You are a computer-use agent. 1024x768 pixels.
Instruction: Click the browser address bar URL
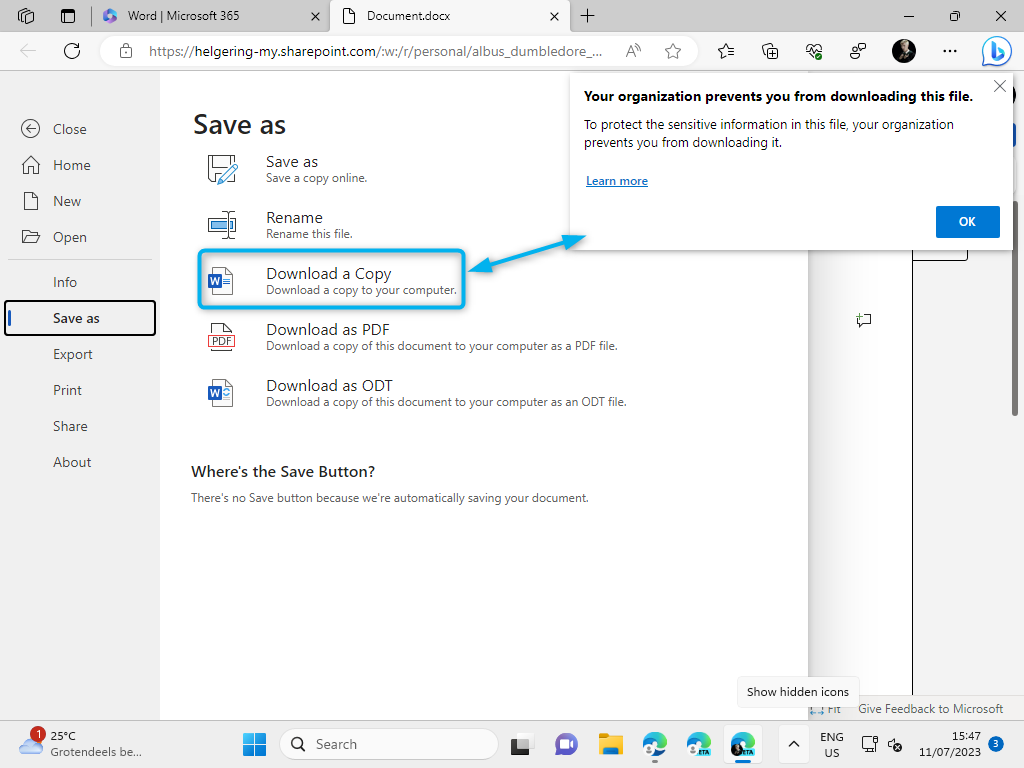375,51
